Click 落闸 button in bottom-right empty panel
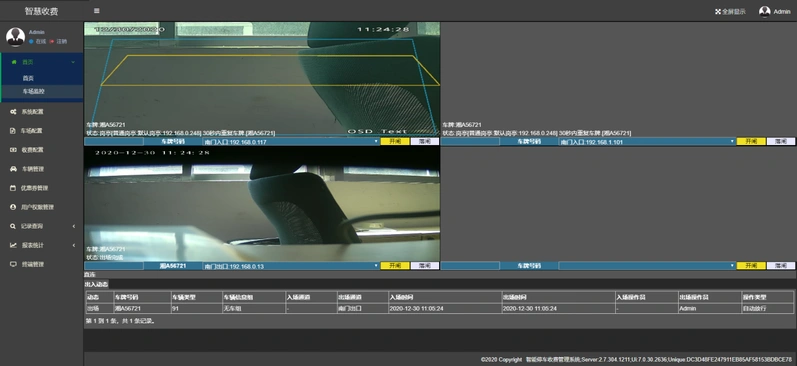The width and height of the screenshot is (797, 366). tap(780, 266)
